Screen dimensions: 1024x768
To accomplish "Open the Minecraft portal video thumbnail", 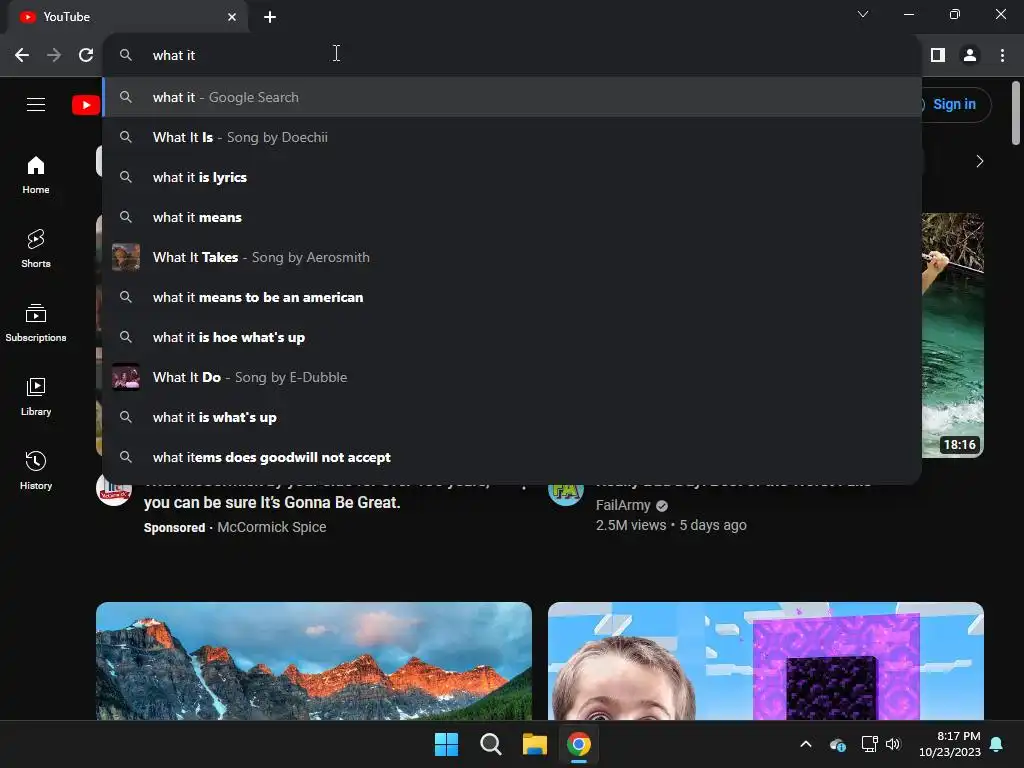I will tap(765, 661).
